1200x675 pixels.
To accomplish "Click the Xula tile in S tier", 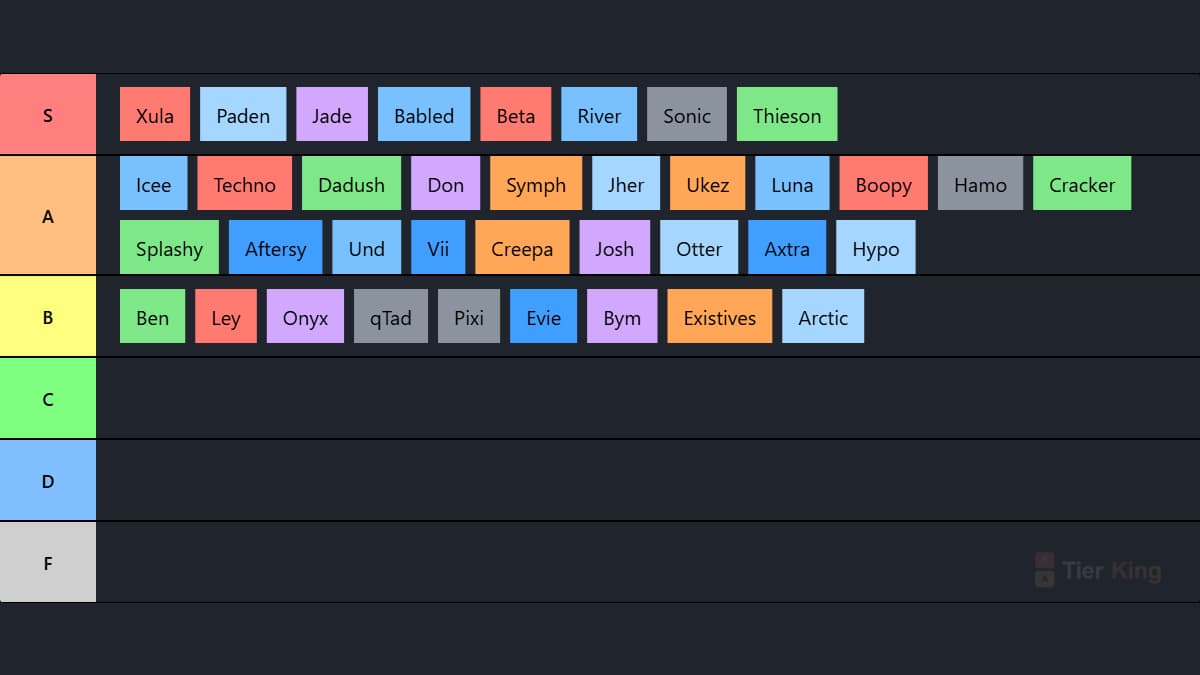I will point(155,114).
